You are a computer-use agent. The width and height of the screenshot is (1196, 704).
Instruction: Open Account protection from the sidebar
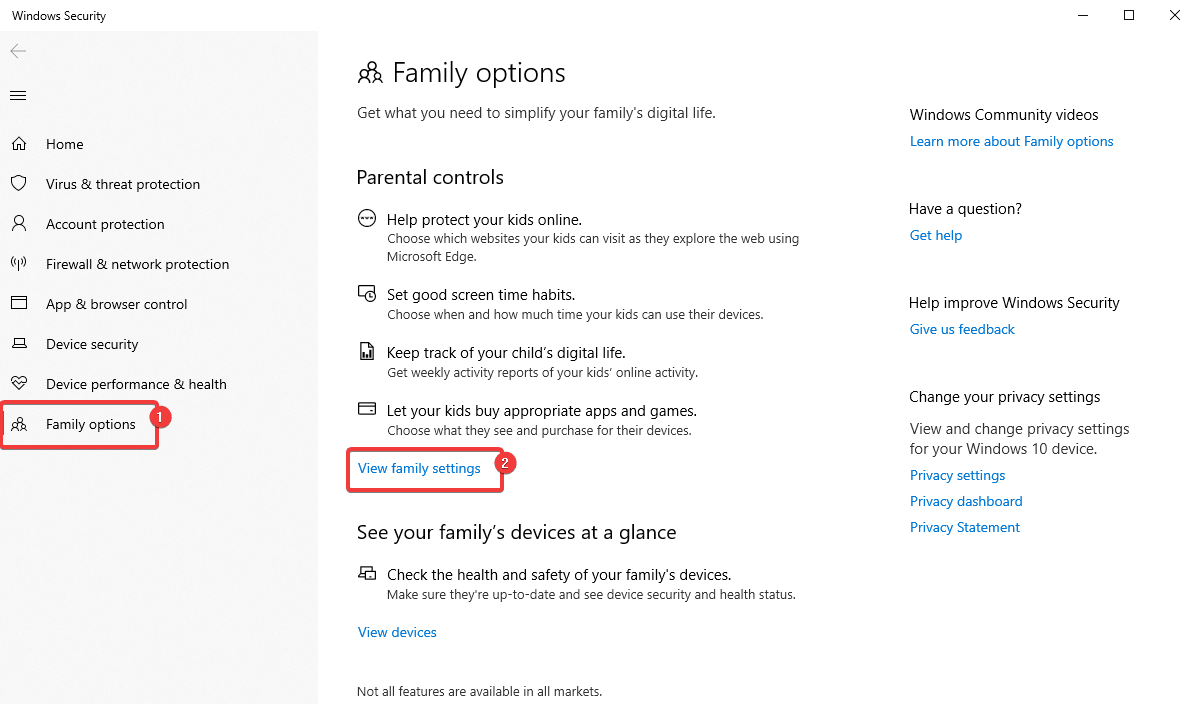(102, 224)
